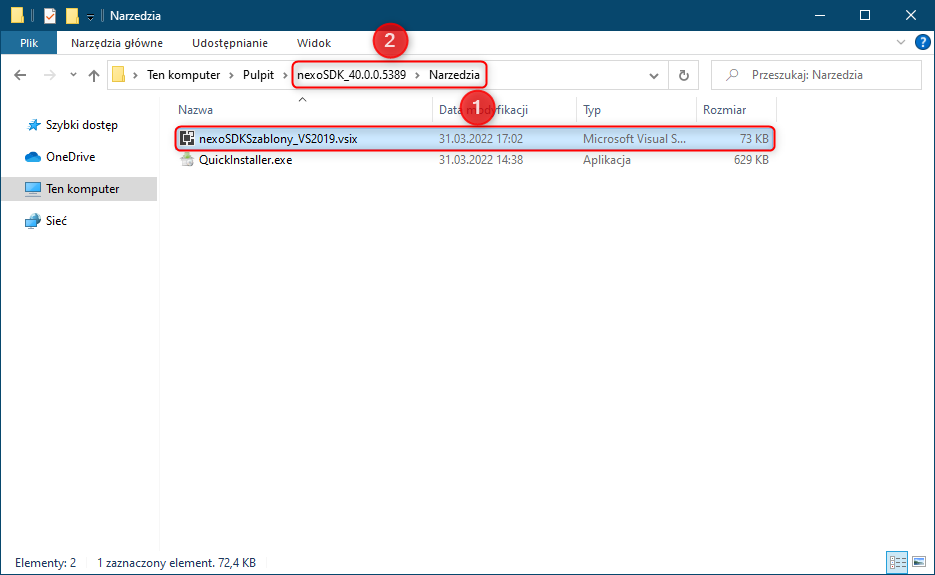Click the Back navigation arrow
This screenshot has width=935, height=575.
point(20,75)
